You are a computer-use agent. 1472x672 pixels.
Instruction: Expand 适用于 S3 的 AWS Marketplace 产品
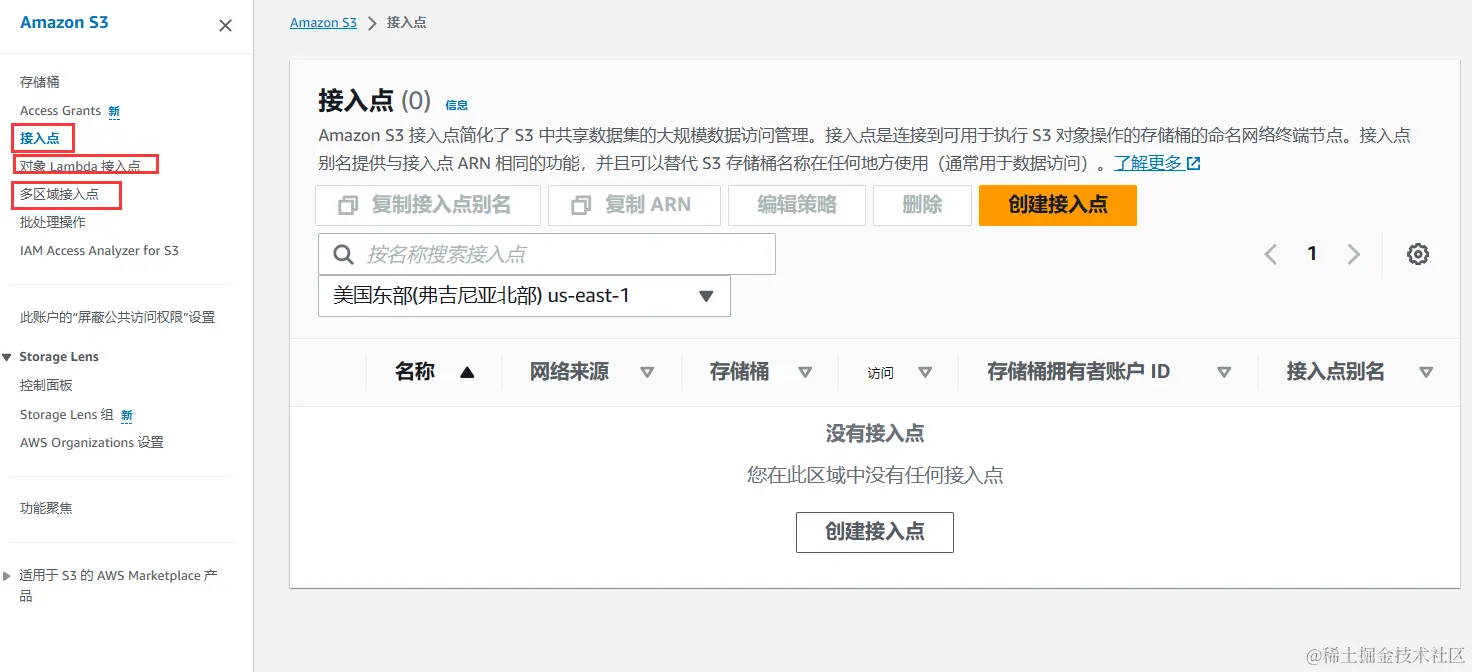8,576
